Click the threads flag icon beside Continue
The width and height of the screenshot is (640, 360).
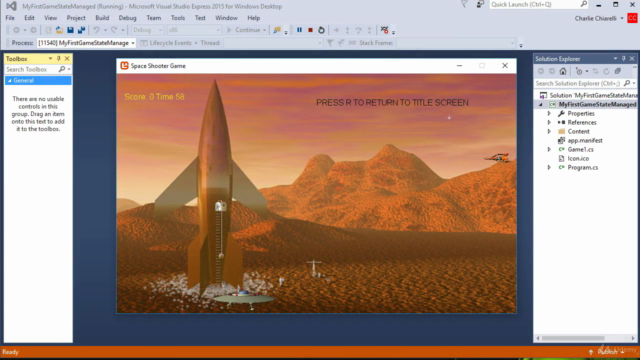277,30
